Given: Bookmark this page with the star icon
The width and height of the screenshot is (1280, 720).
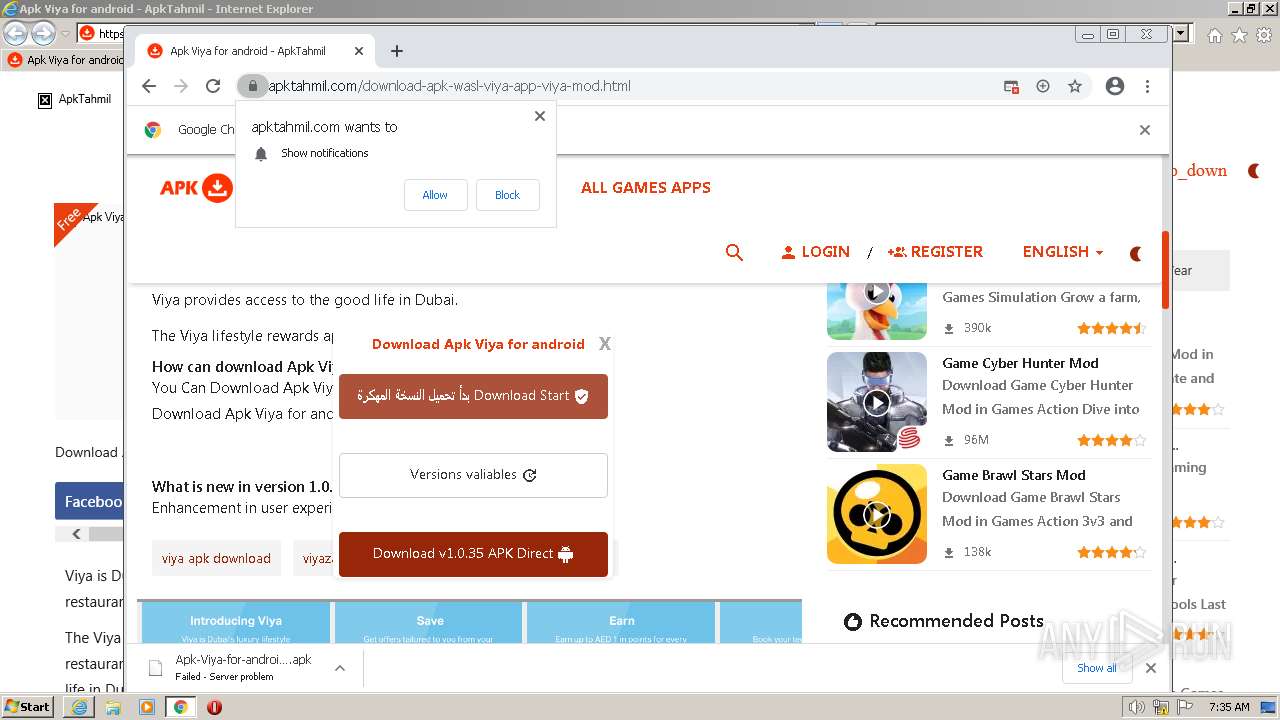Looking at the screenshot, I should (x=1075, y=86).
